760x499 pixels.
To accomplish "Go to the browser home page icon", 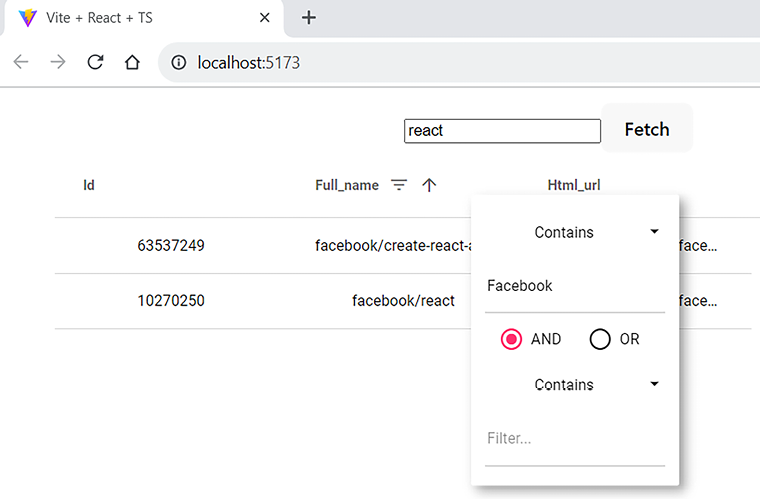I will [132, 62].
